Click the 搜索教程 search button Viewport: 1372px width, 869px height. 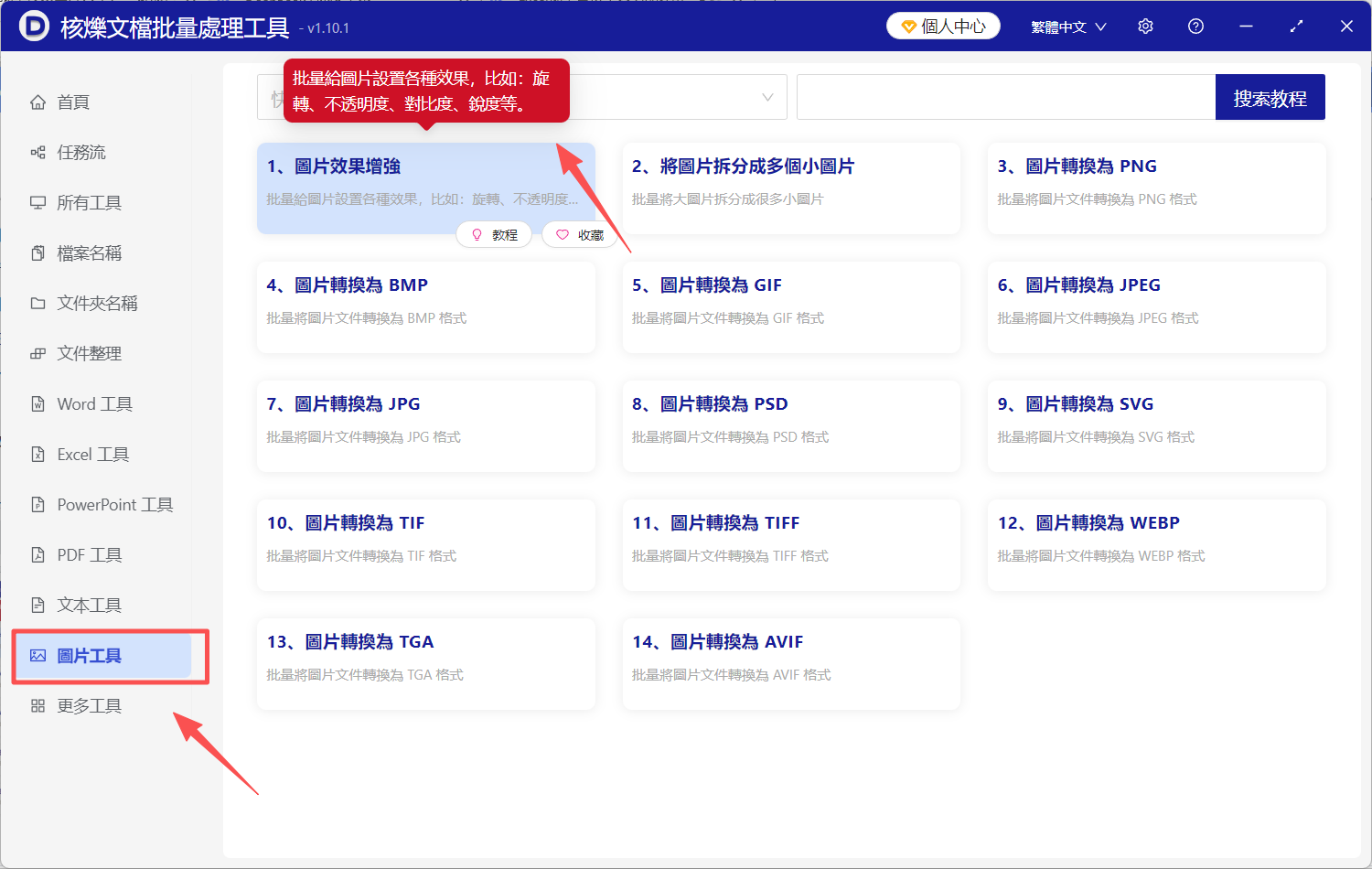[x=1270, y=96]
